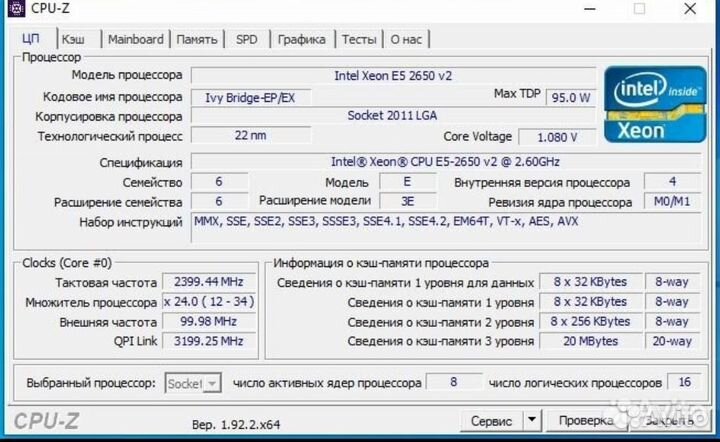Select the Расширение модели value 3E
The width and height of the screenshot is (720, 442).
[407, 201]
